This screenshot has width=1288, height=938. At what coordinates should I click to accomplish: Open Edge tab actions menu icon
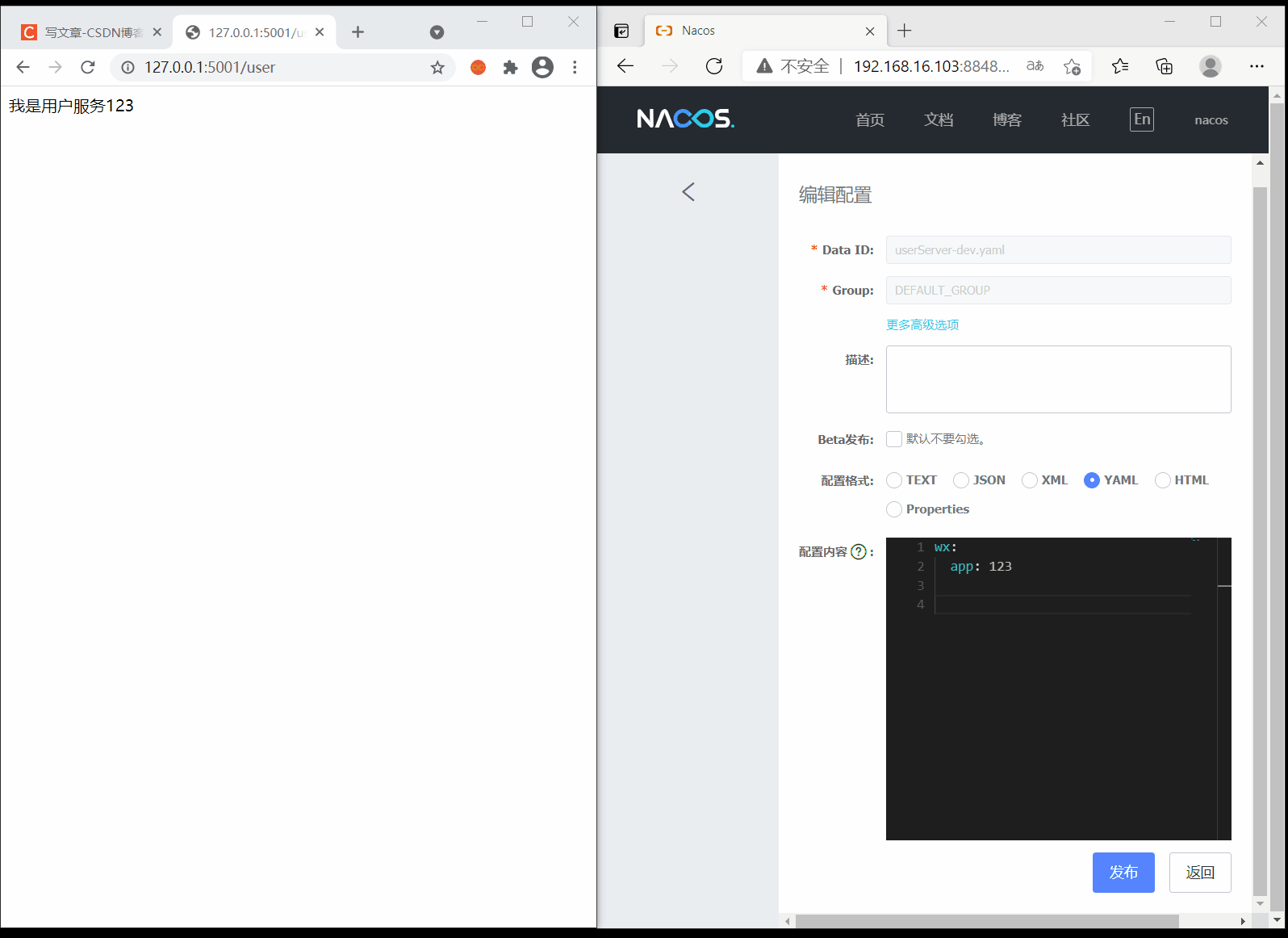[621, 31]
